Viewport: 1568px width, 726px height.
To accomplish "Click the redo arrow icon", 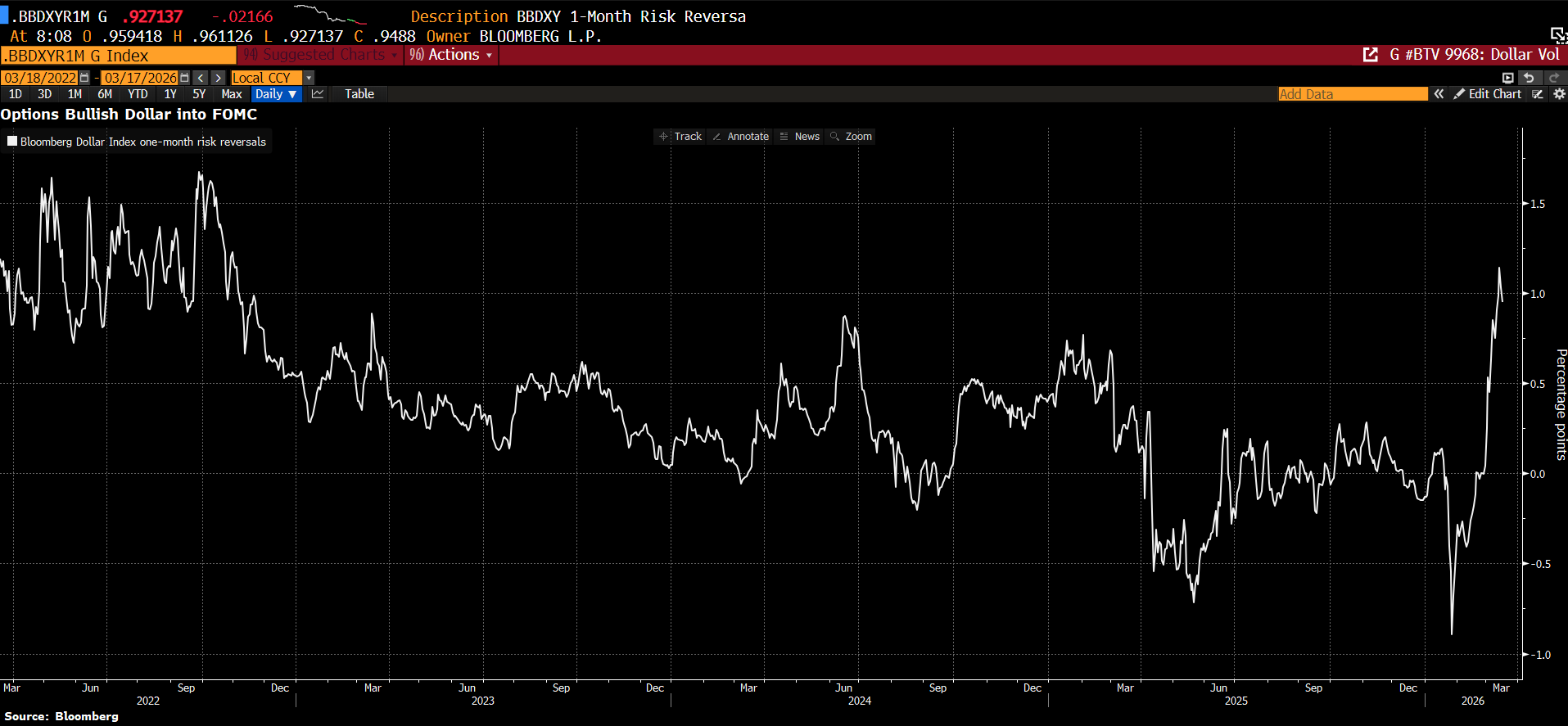I will [1554, 78].
